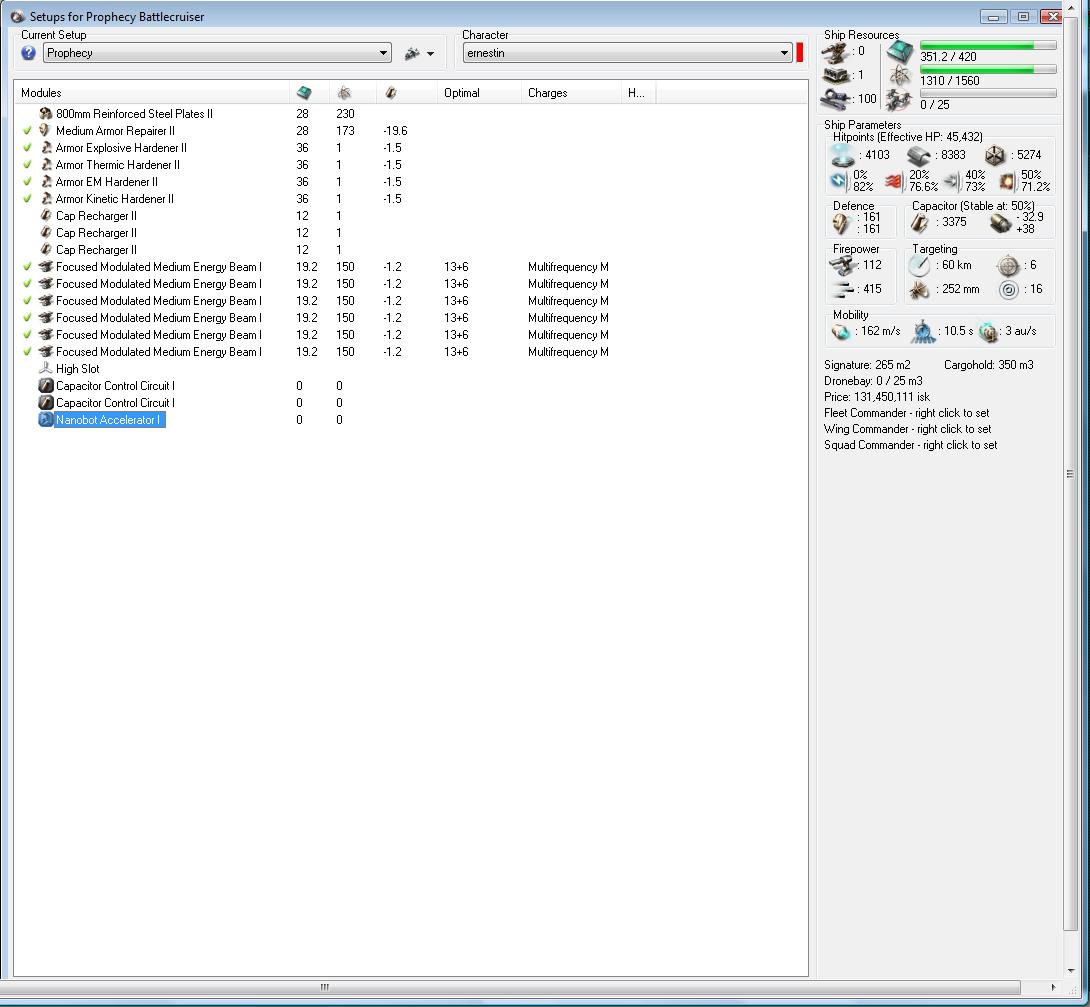1090x1007 pixels.
Task: Sort by the Charges column header
Action: (x=571, y=92)
